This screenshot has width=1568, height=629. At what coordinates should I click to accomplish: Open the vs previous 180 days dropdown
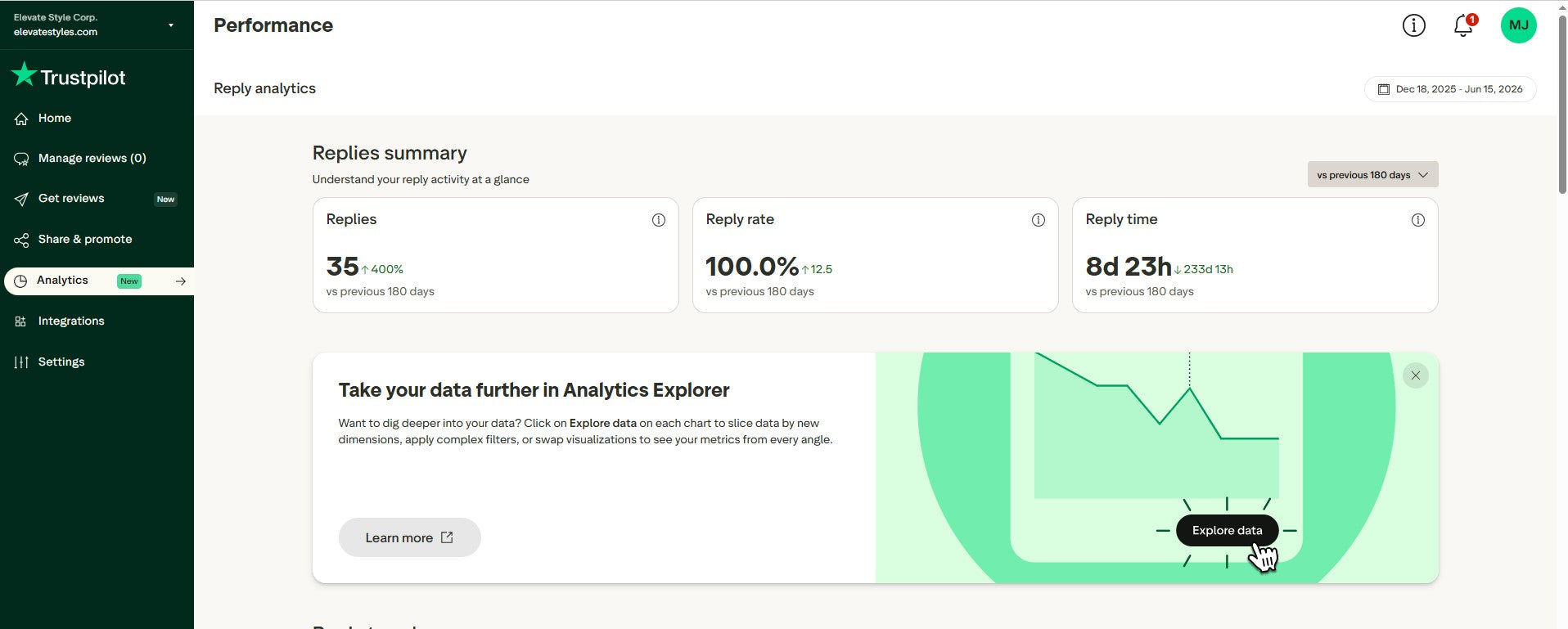click(x=1372, y=174)
